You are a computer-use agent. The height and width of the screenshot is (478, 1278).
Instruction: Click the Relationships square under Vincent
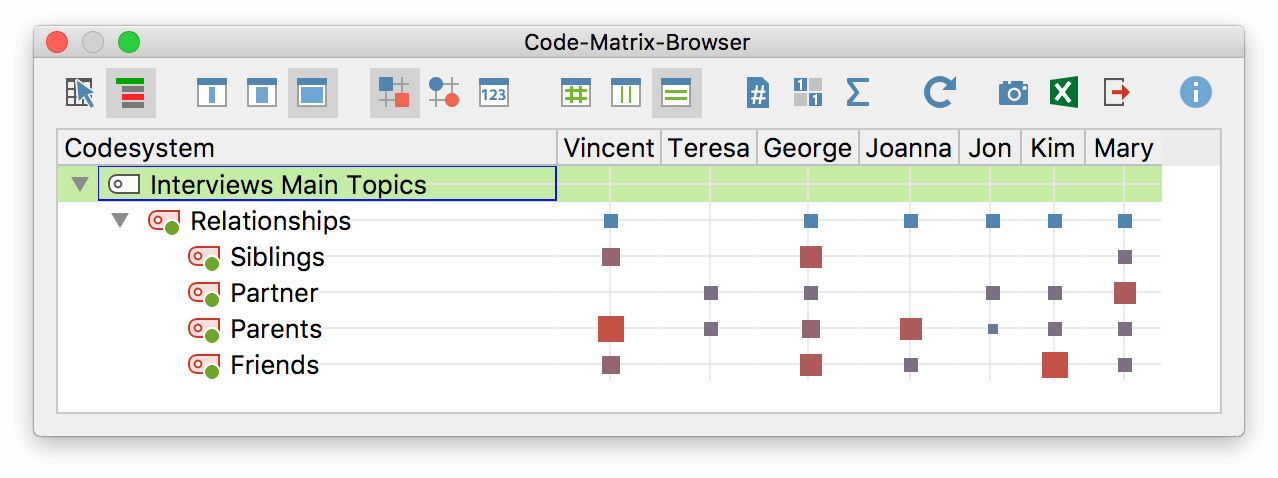611,221
